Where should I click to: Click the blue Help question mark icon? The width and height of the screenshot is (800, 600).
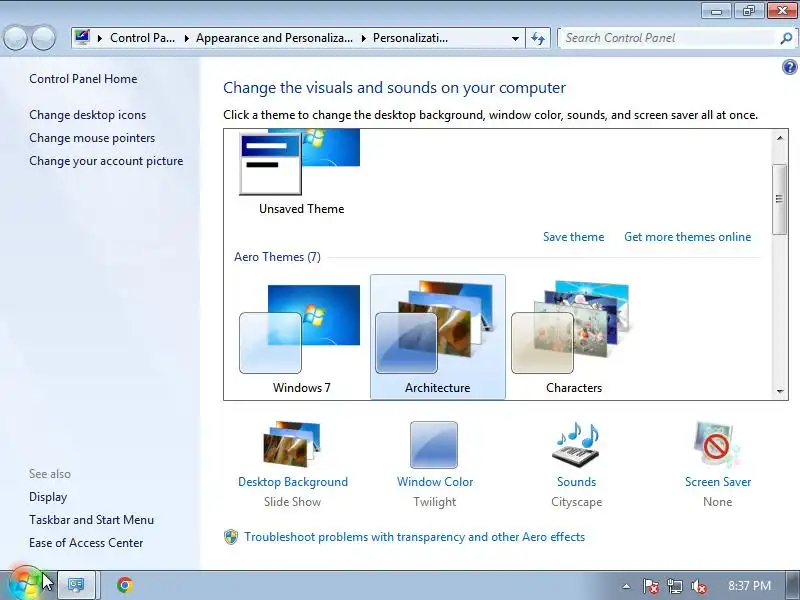coord(789,67)
